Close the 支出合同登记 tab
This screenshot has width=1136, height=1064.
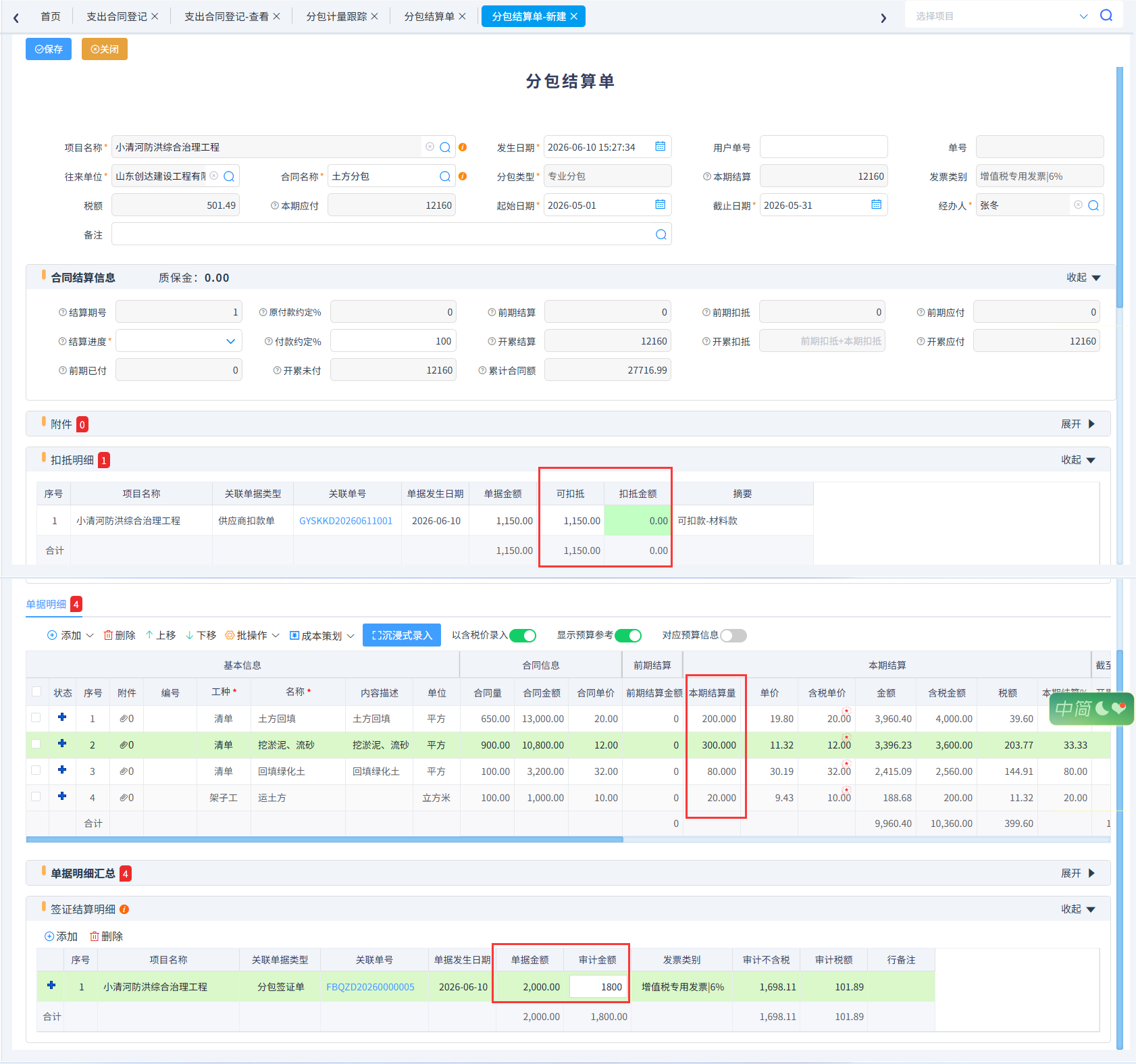click(x=155, y=16)
